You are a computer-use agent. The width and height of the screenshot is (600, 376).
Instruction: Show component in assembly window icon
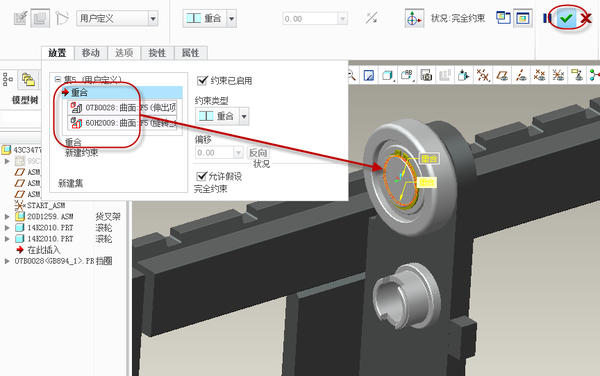[522, 18]
